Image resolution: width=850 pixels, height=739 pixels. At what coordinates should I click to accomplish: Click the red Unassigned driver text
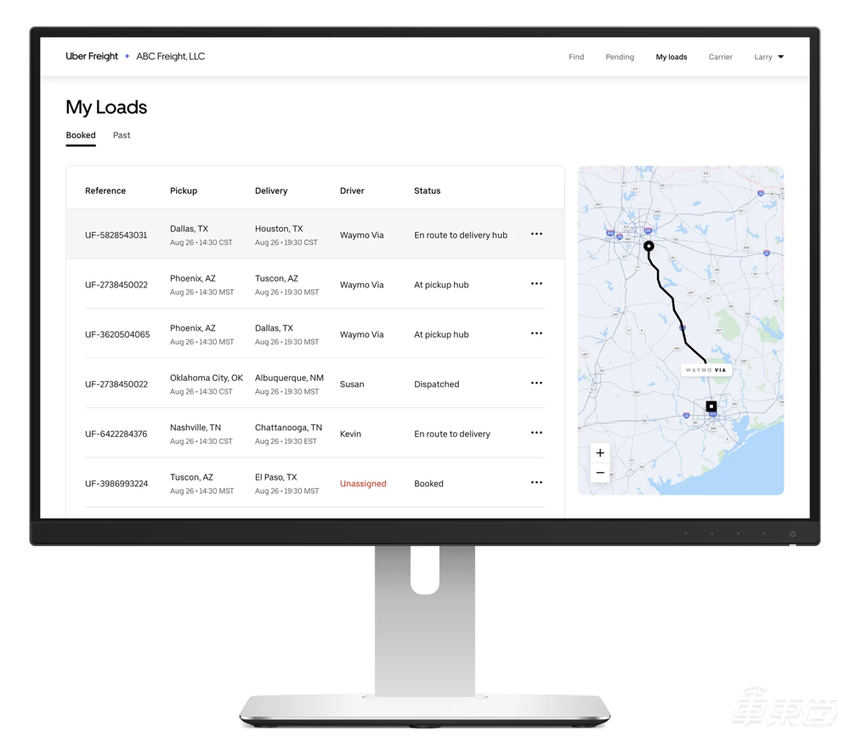[x=363, y=484]
